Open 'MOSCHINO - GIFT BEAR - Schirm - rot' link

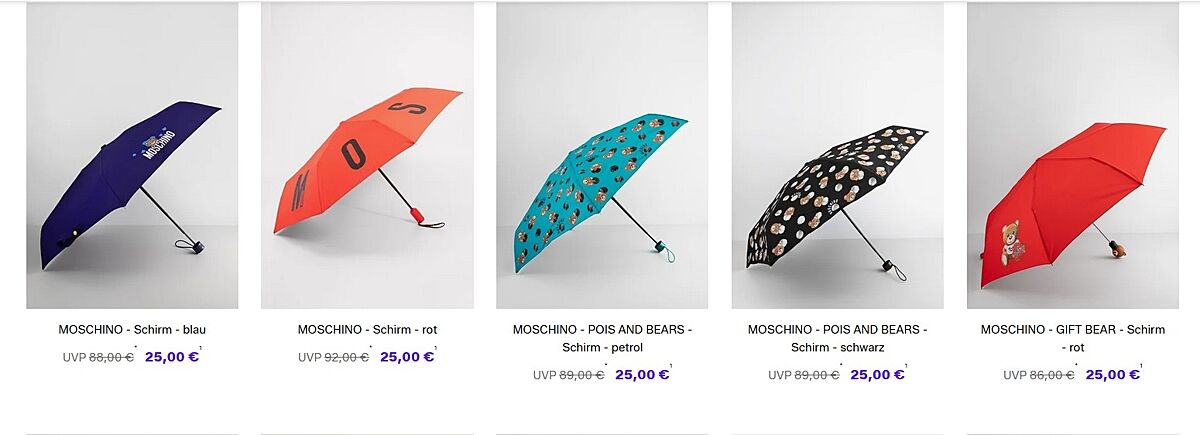coord(1072,338)
